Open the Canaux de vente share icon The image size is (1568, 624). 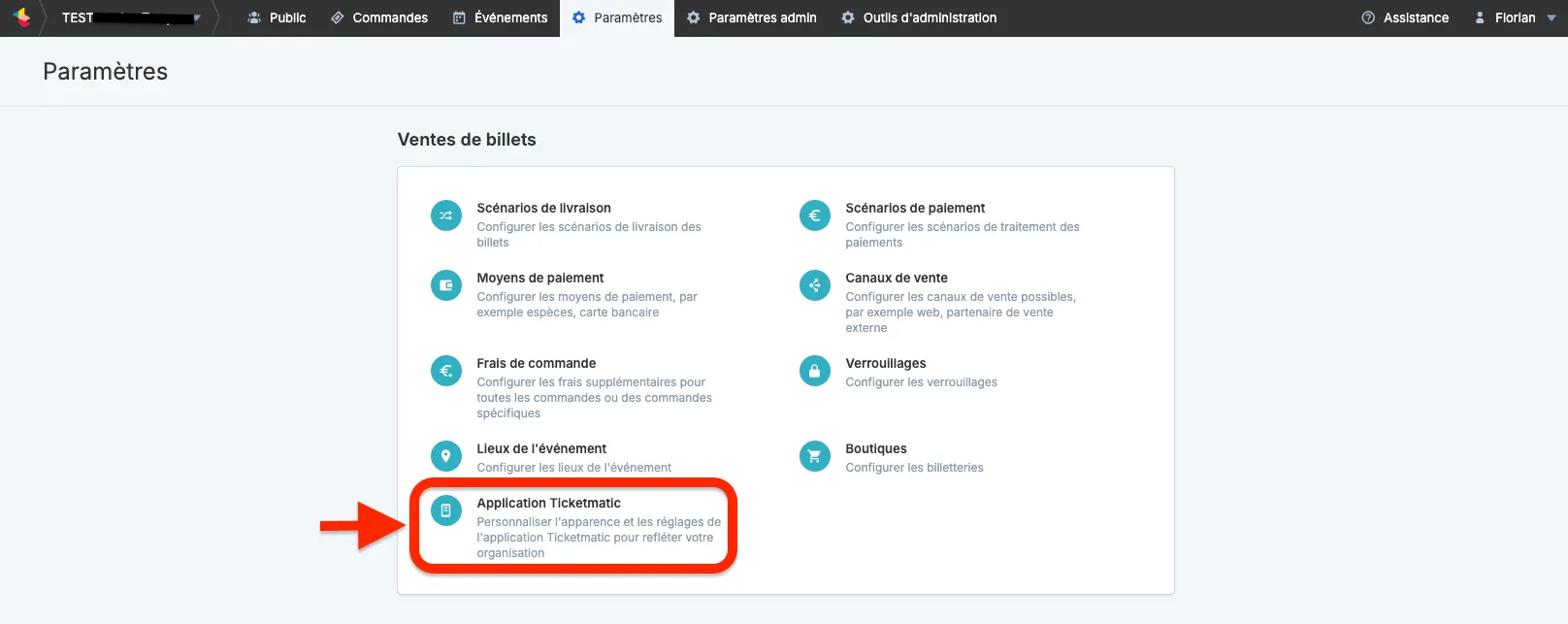coord(815,285)
